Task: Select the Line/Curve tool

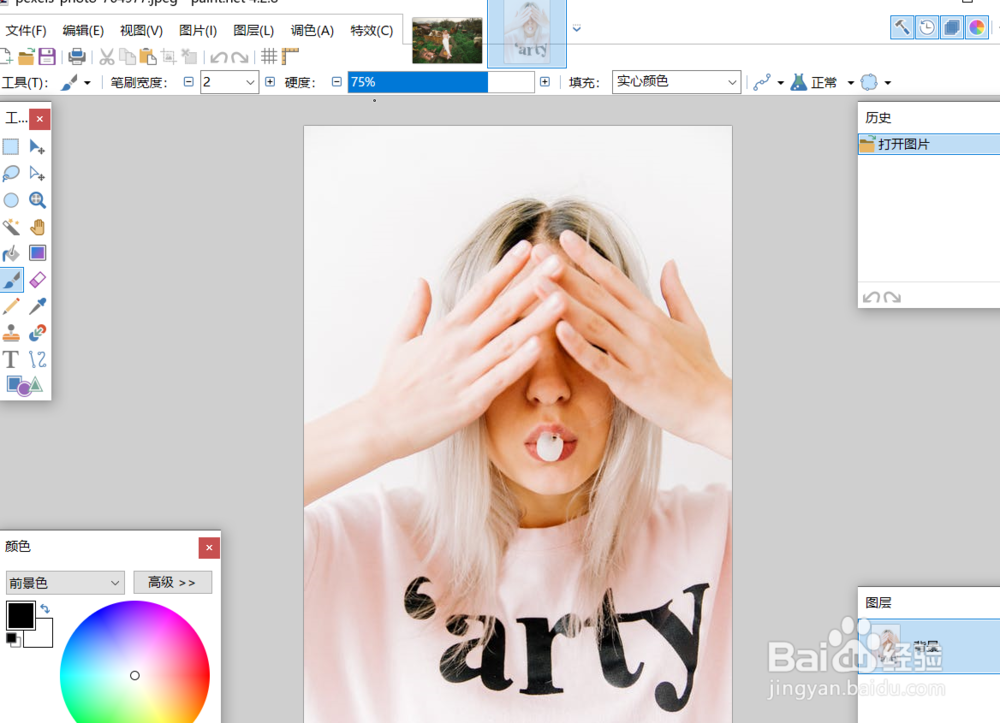Action: point(37,360)
